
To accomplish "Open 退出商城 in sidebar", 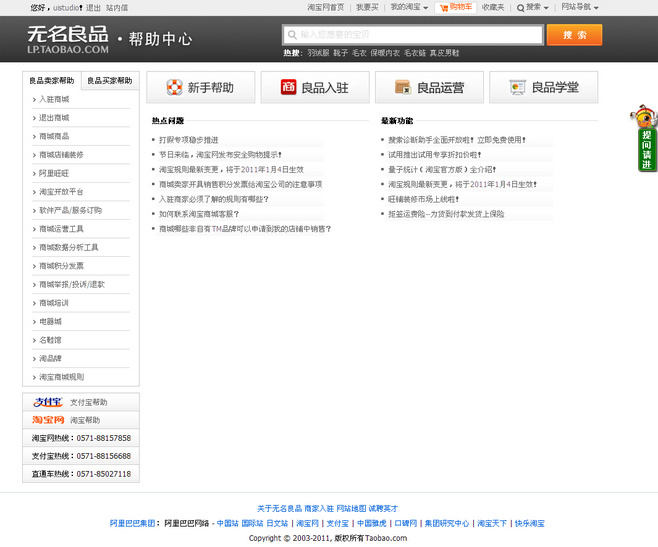I will pyautogui.click(x=54, y=118).
